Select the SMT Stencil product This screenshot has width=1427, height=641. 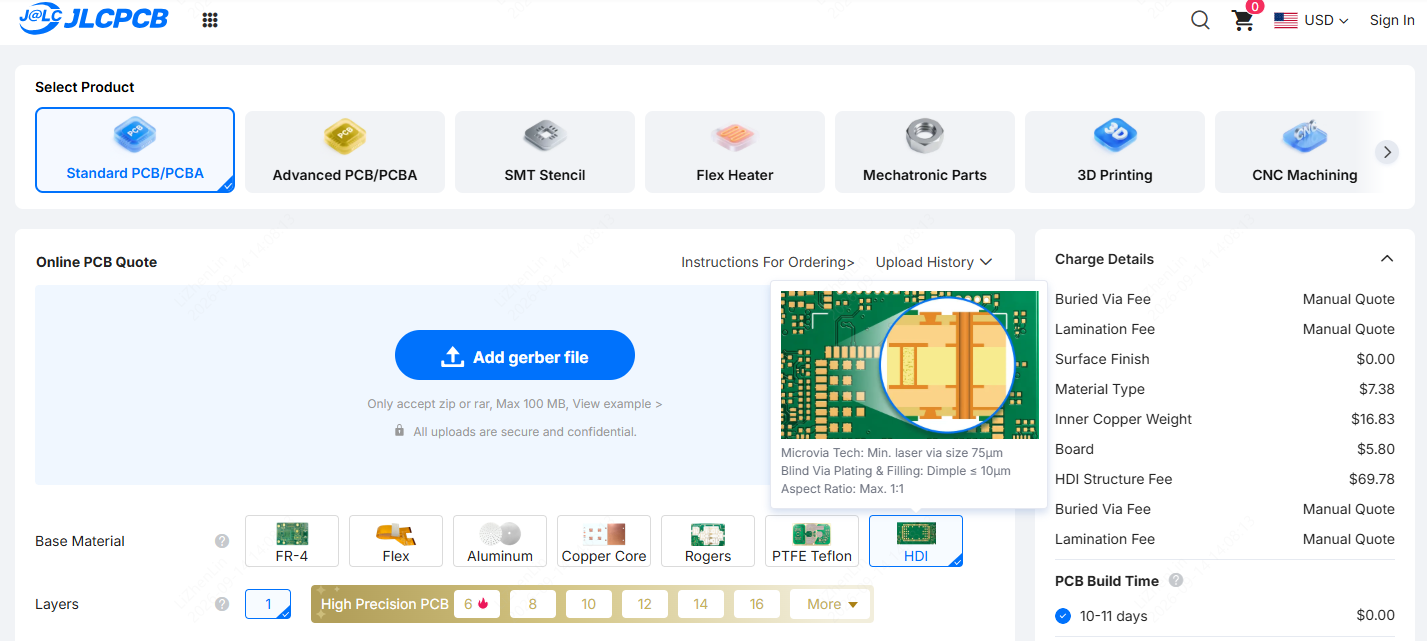pos(545,152)
